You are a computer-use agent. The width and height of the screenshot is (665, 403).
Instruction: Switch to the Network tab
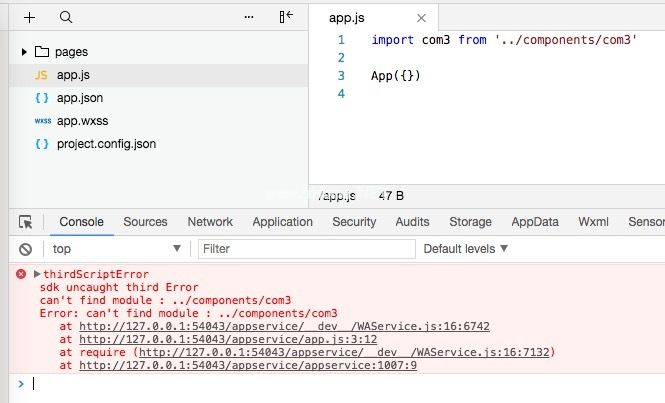coord(210,222)
